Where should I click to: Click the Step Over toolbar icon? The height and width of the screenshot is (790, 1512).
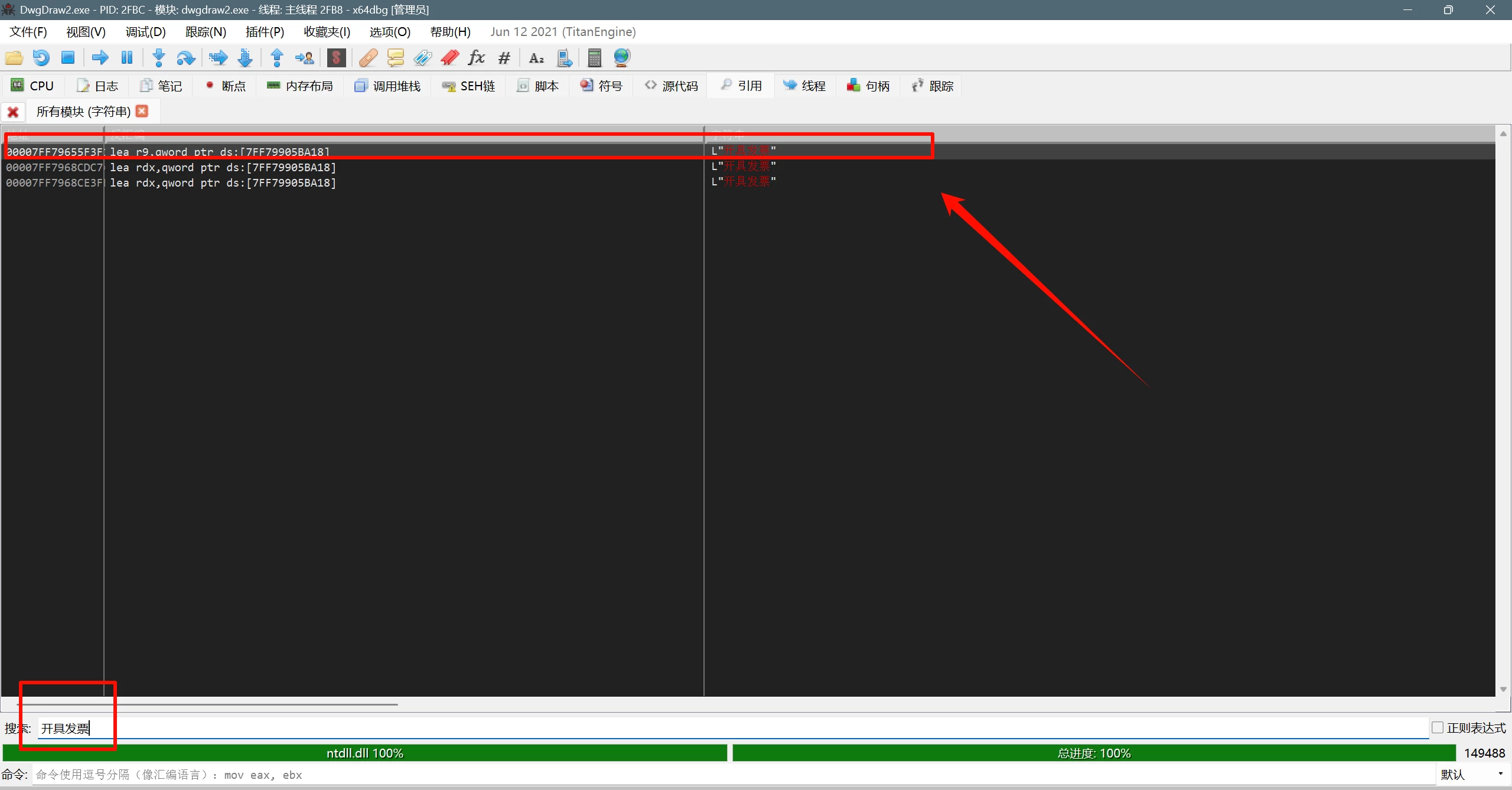coord(185,58)
